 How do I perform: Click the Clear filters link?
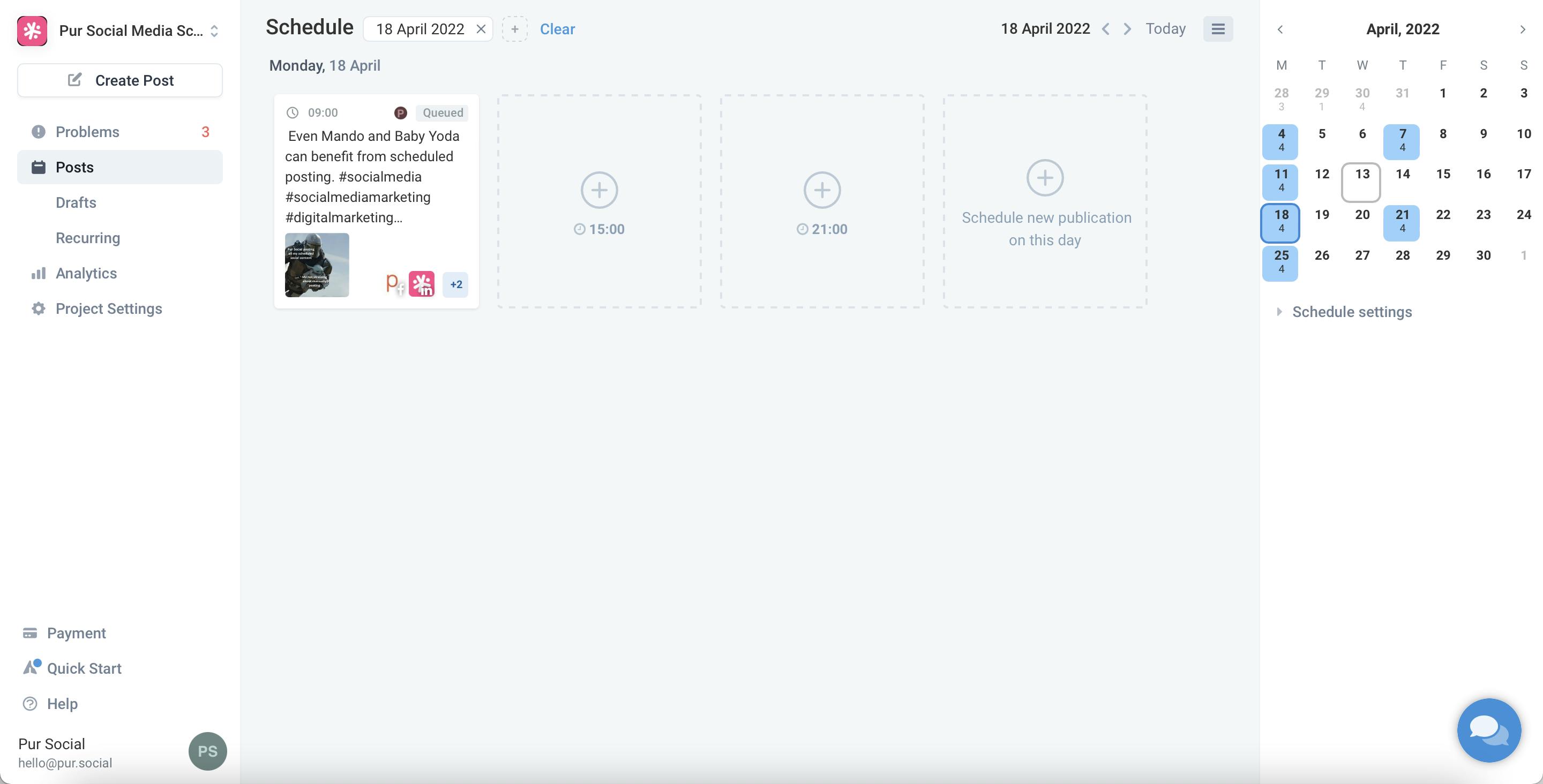click(x=557, y=29)
